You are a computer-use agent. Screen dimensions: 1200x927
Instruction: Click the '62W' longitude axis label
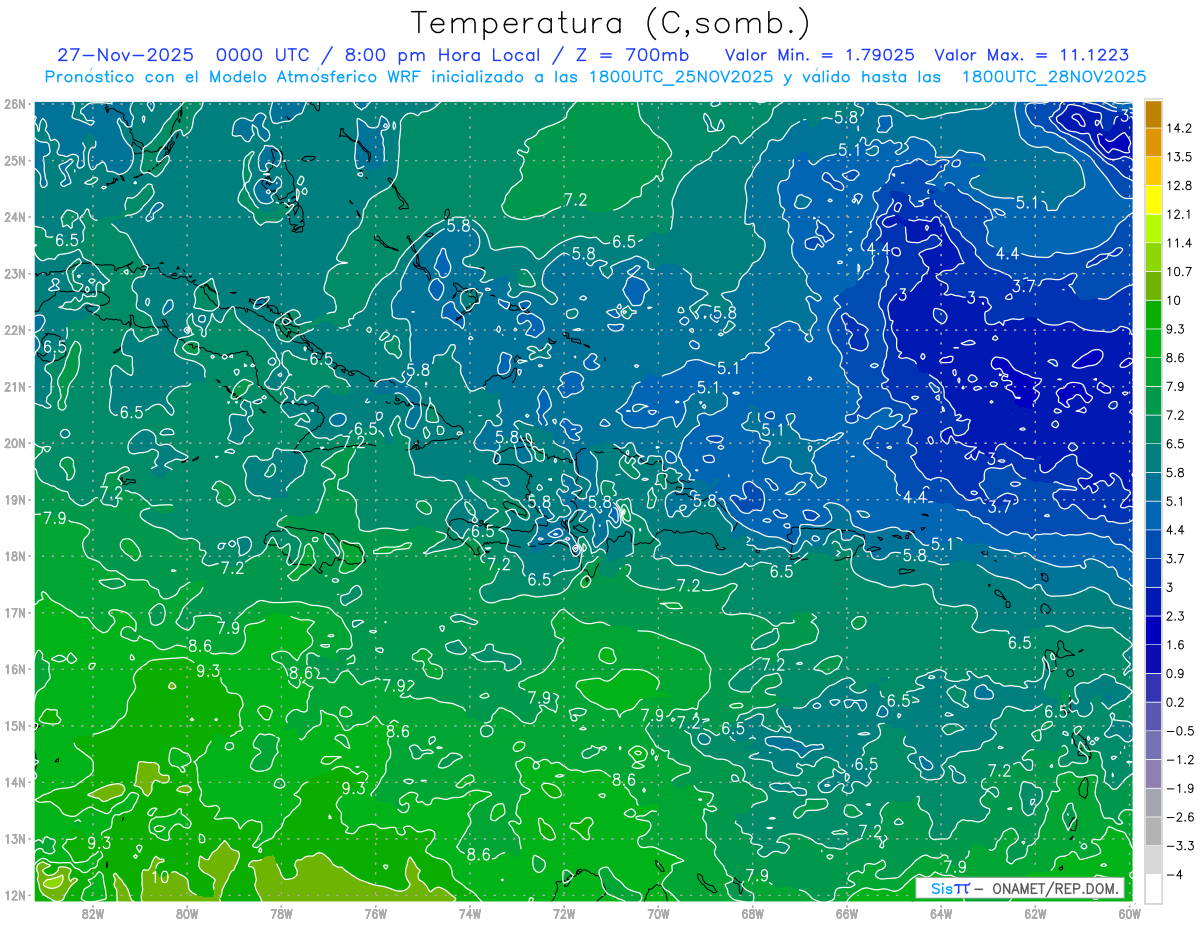point(1034,913)
